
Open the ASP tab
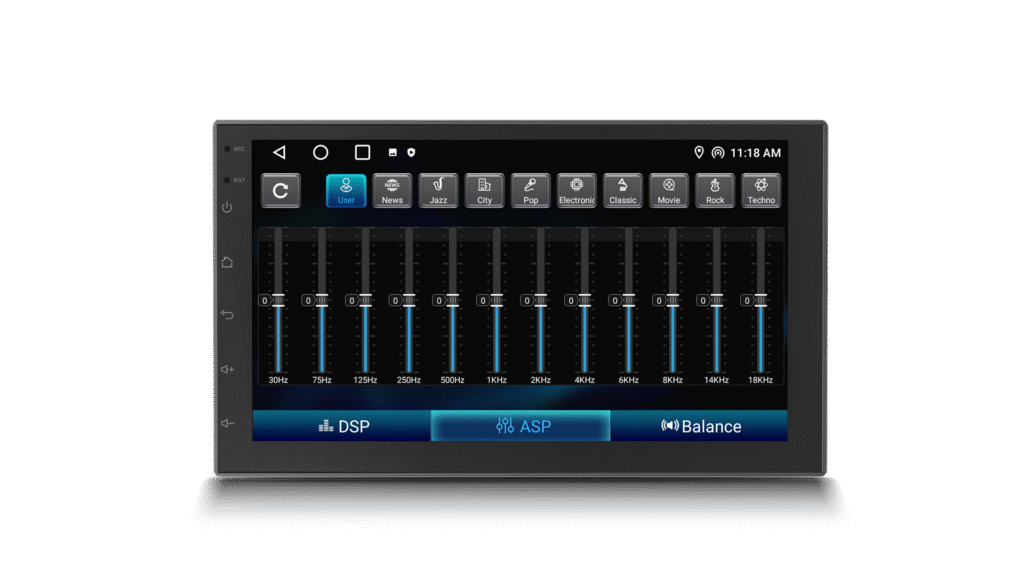tap(520, 426)
